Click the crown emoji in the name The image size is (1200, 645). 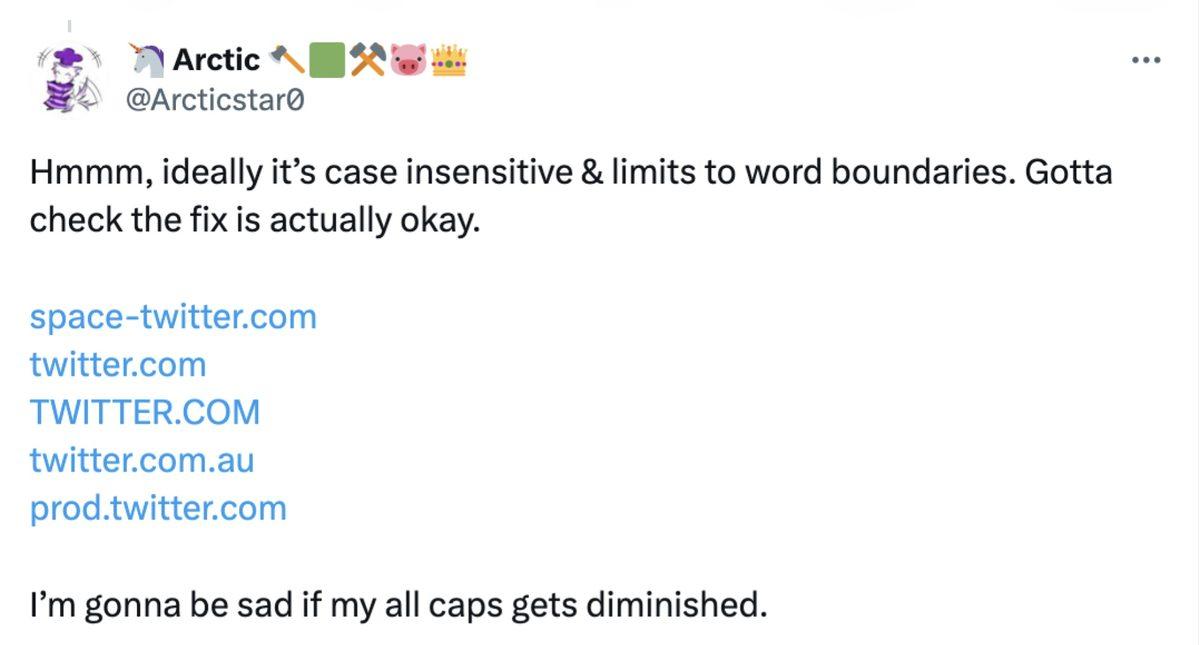[449, 61]
